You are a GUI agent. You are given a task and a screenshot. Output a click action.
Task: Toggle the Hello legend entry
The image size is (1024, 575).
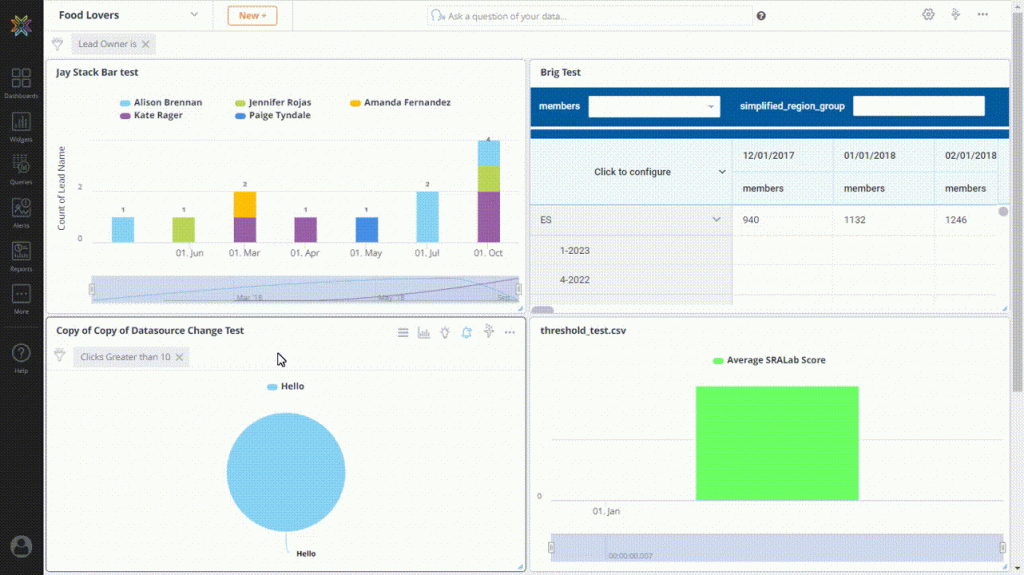(x=285, y=386)
